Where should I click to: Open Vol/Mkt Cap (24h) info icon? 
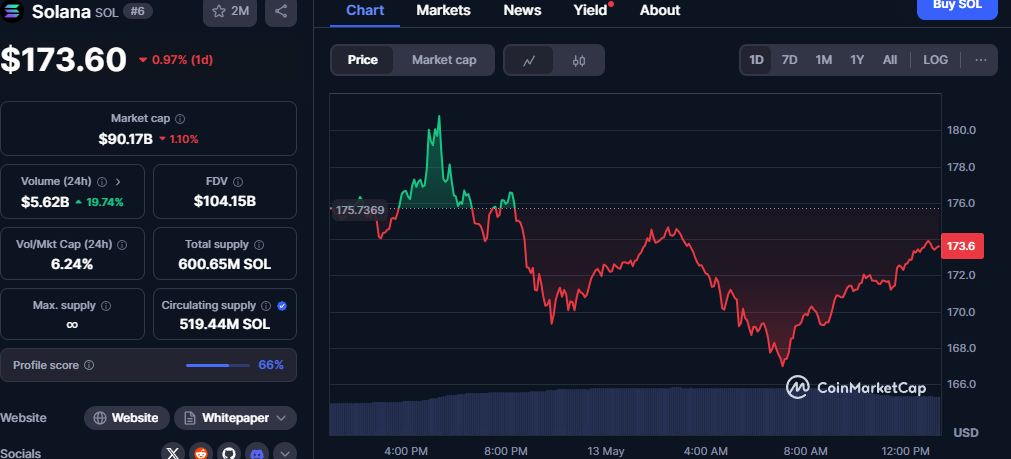(x=122, y=245)
